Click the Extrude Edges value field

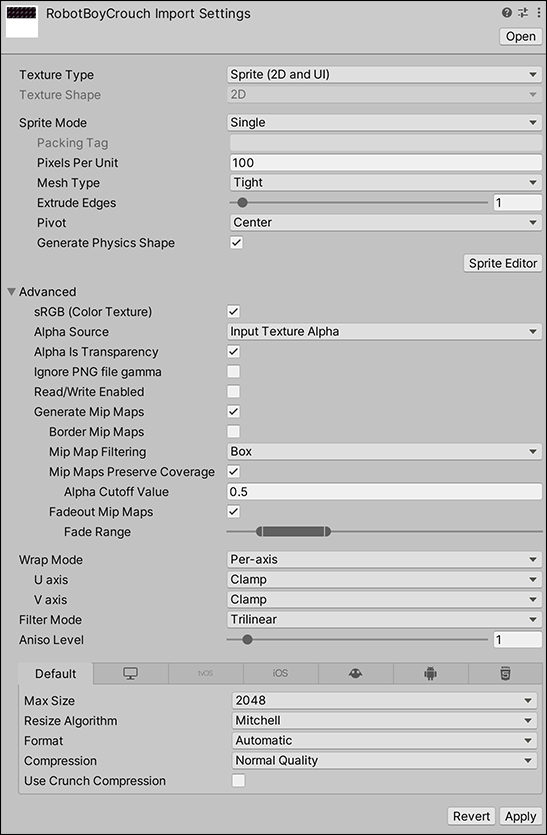coord(517,202)
